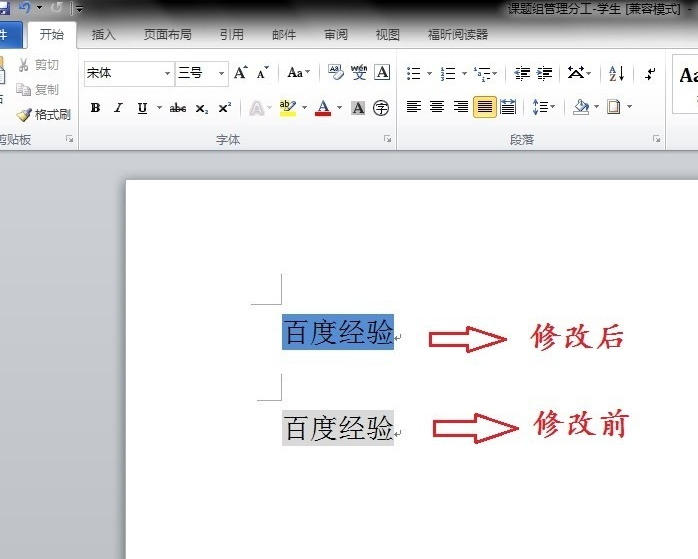Viewport: 698px width, 559px height.
Task: Click the Shrink Font icon
Action: [x=263, y=73]
